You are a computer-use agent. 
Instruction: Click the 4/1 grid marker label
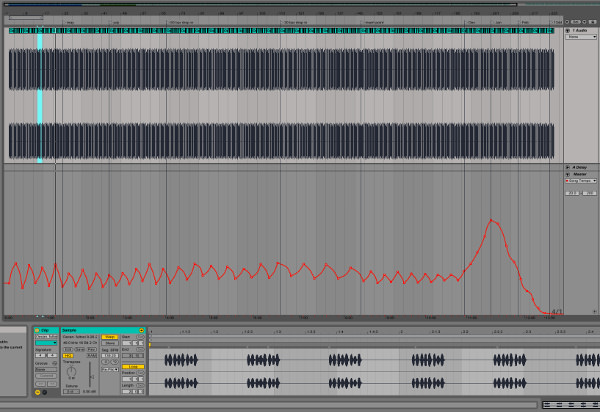point(557,312)
